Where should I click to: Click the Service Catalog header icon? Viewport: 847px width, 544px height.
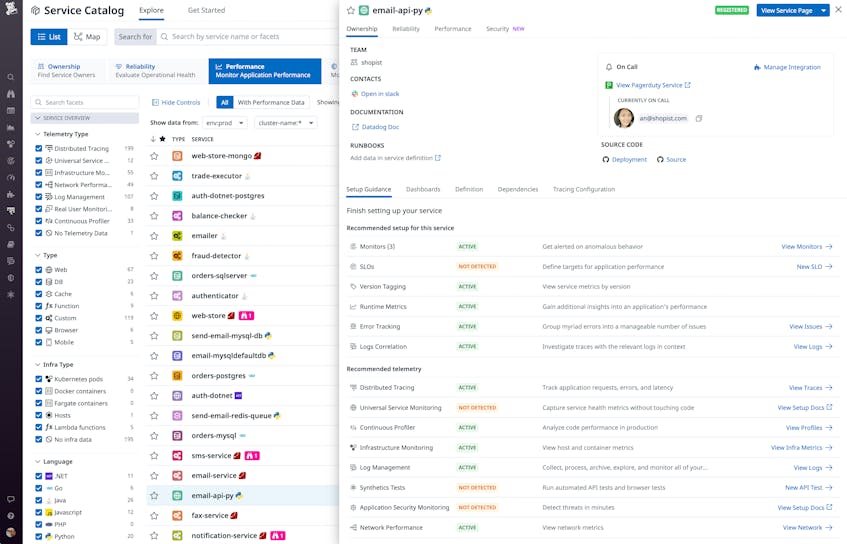(36, 10)
